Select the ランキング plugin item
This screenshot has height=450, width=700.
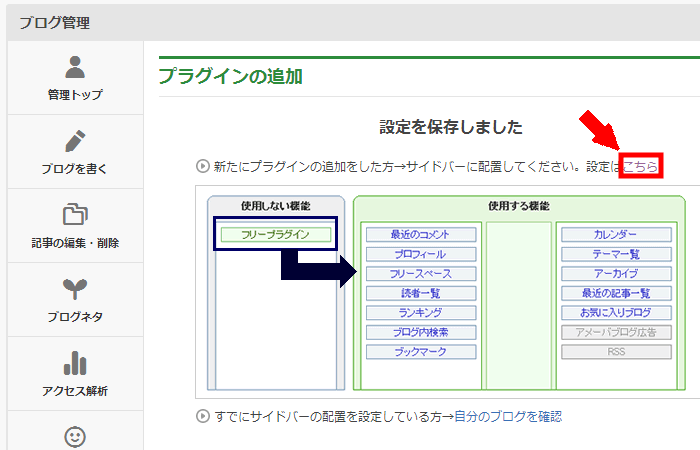pyautogui.click(x=421, y=312)
